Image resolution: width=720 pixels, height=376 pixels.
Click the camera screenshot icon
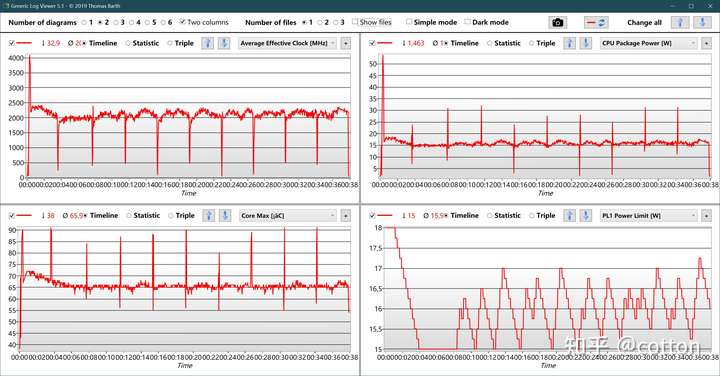point(557,22)
